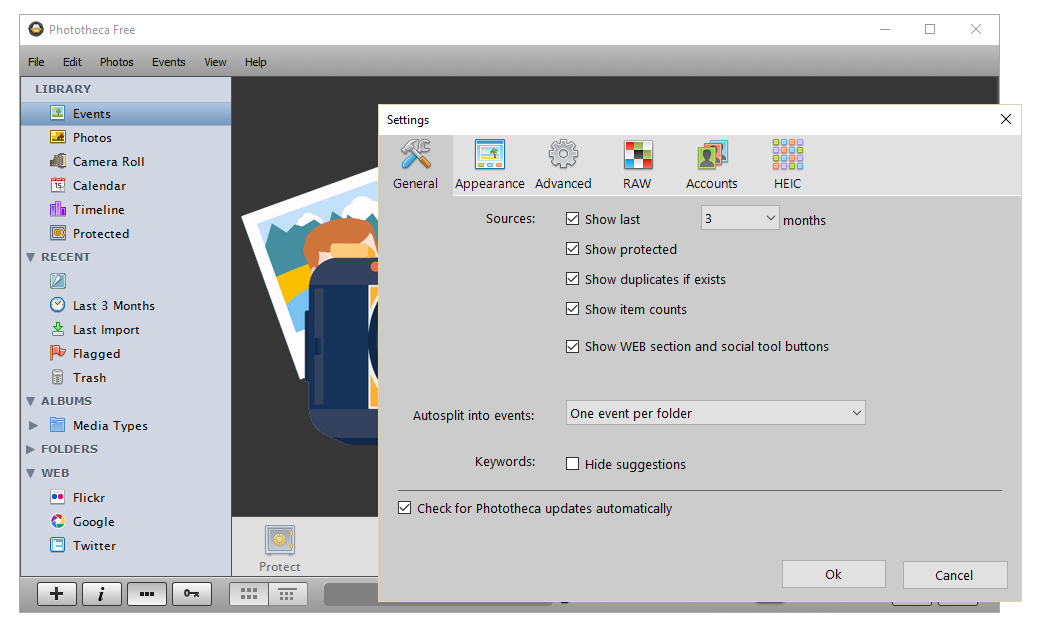Switch to large grid view
Image resolution: width=1047 pixels, height=625 pixels.
click(249, 594)
